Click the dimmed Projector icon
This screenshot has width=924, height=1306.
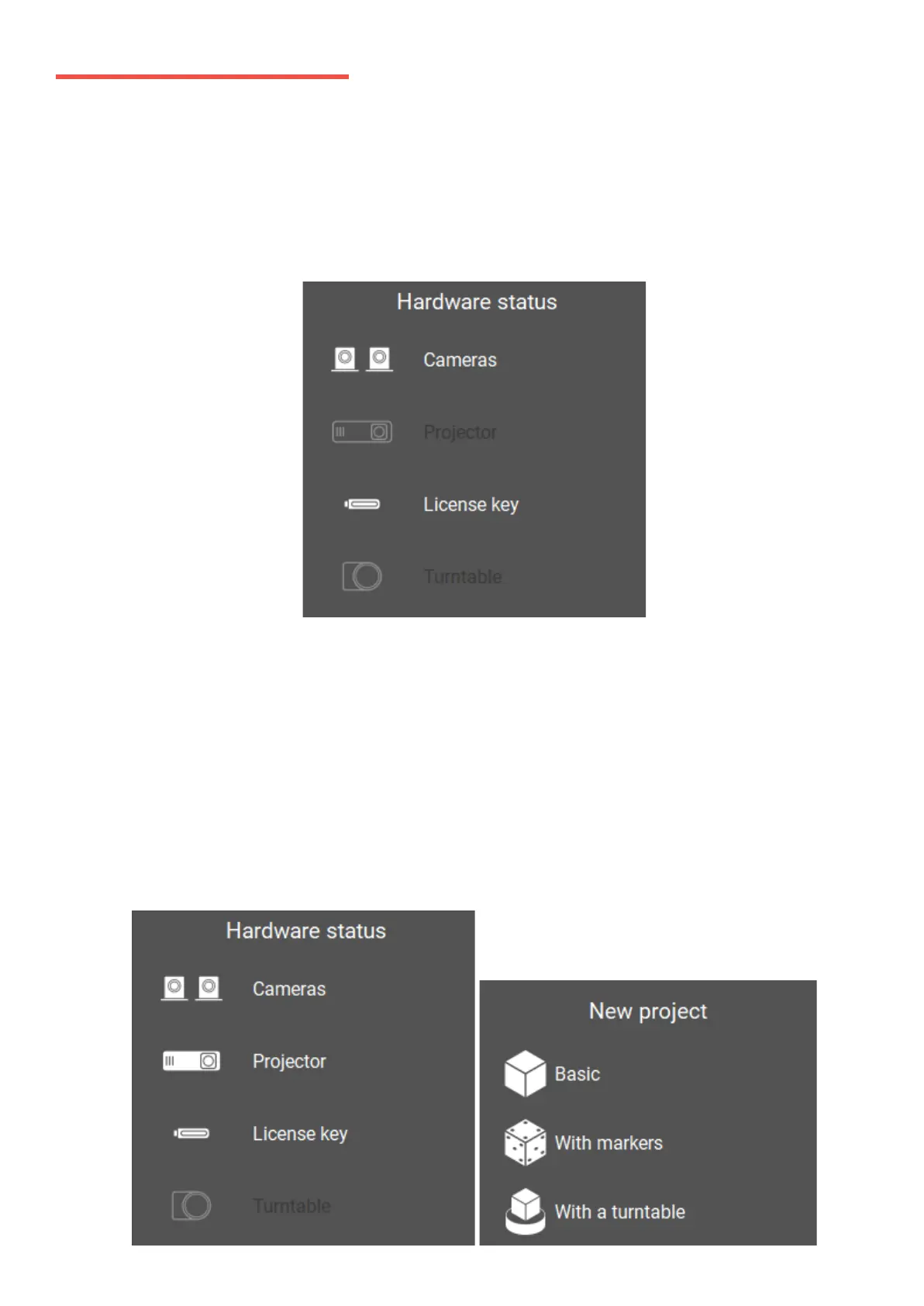coord(362,432)
